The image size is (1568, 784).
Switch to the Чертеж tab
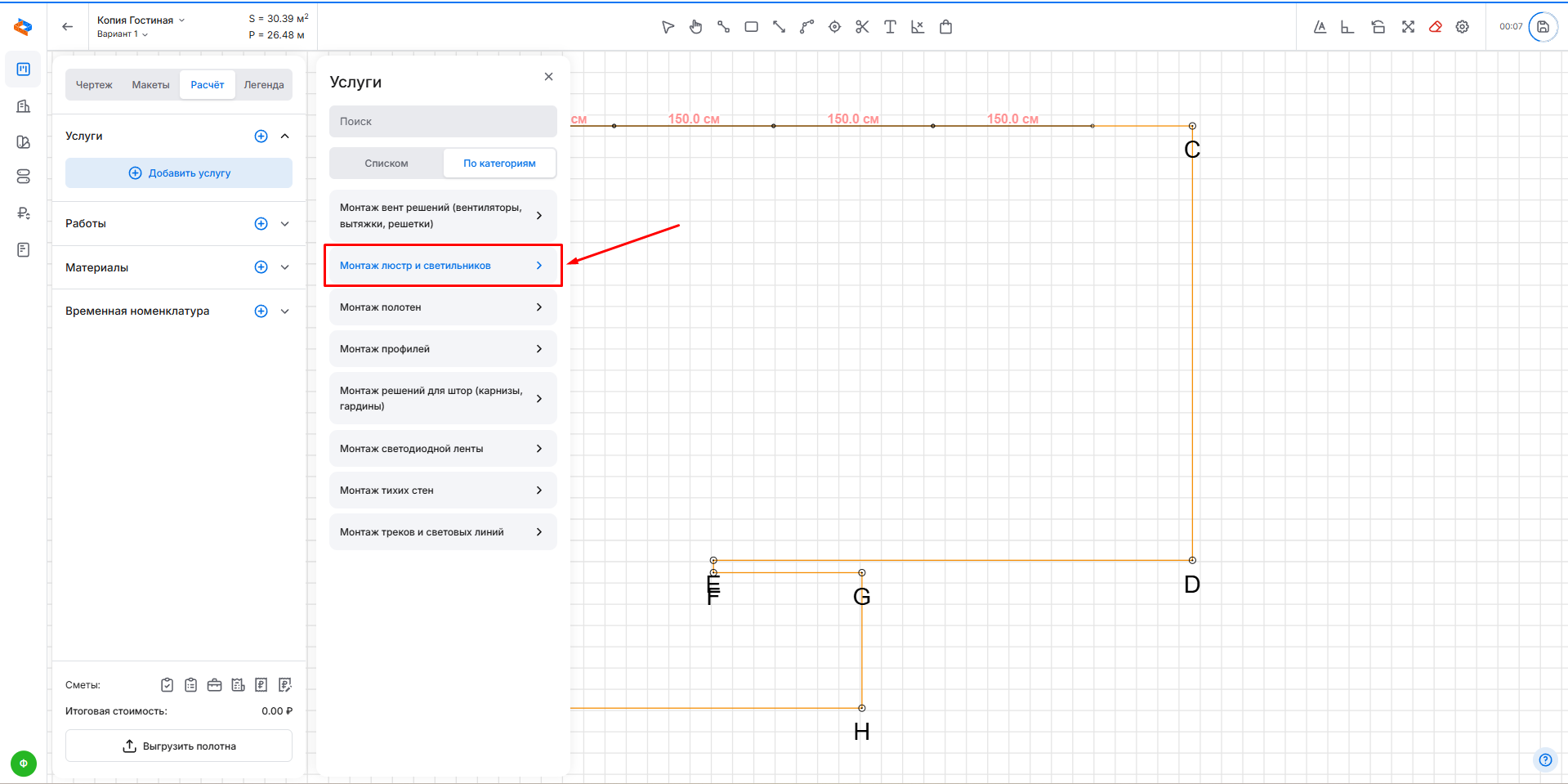click(x=94, y=85)
